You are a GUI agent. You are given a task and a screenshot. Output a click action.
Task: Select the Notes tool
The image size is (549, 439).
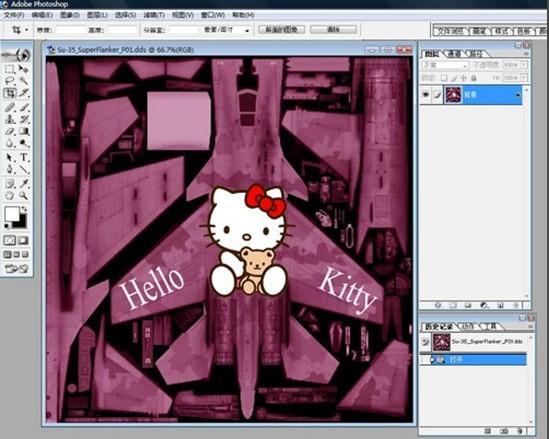(10, 183)
